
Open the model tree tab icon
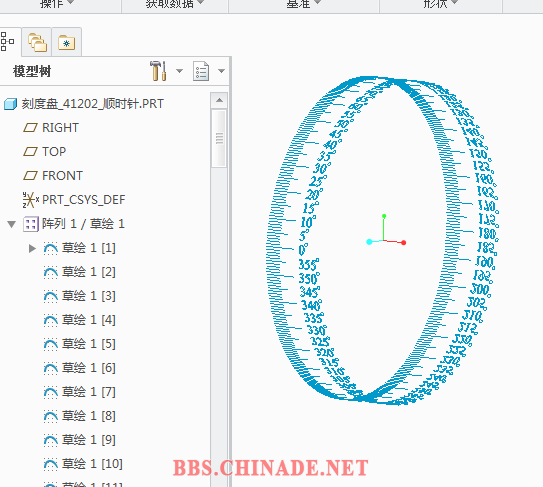pyautogui.click(x=8, y=42)
